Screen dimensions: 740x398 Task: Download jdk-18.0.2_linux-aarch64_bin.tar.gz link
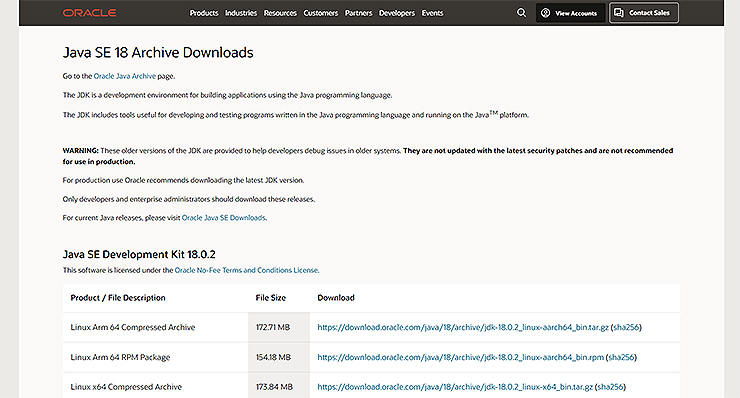click(463, 327)
